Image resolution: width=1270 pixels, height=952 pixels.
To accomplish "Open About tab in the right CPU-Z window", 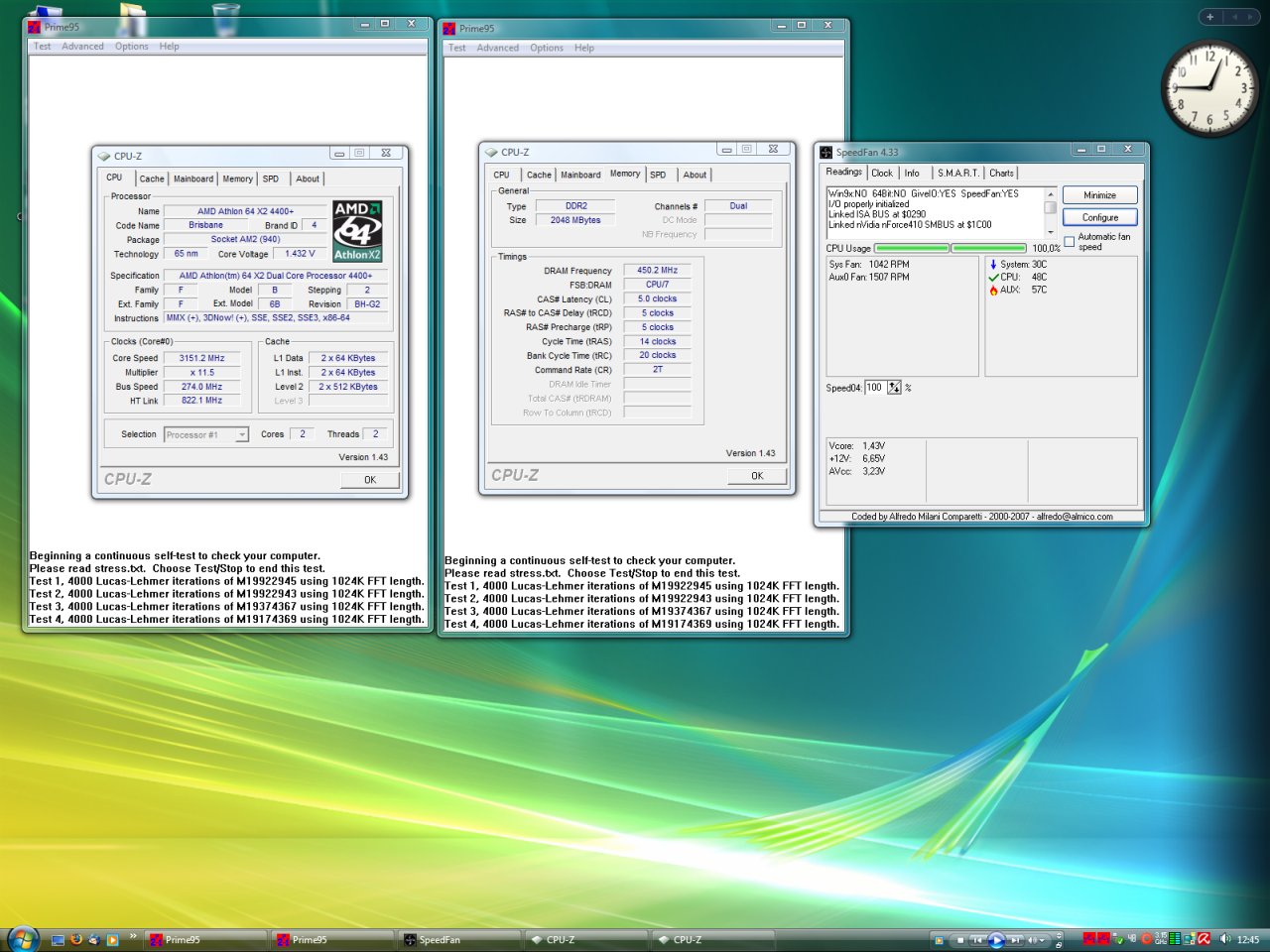I will click(x=695, y=175).
